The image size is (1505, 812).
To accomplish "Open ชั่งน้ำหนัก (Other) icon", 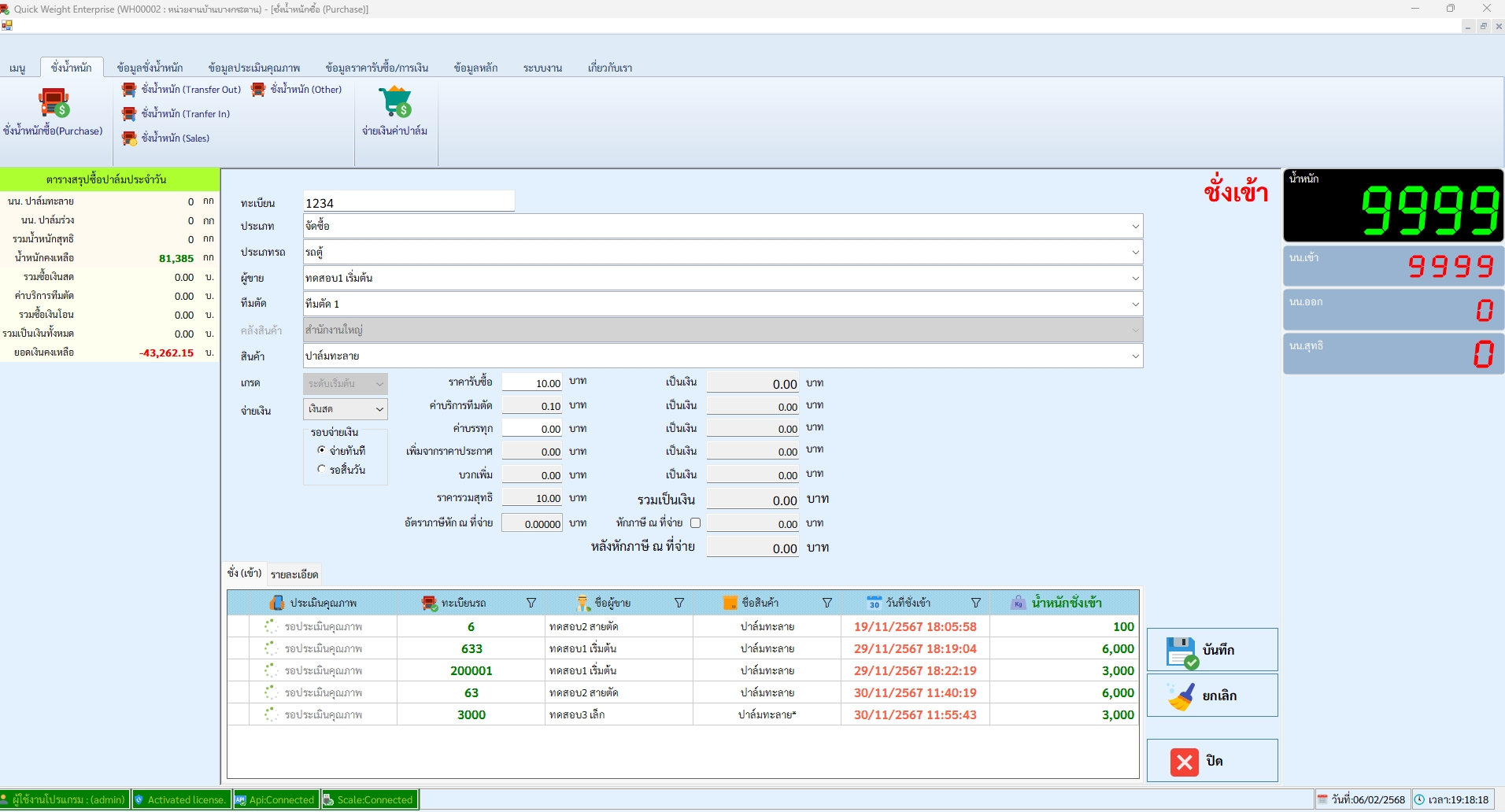I will (258, 90).
